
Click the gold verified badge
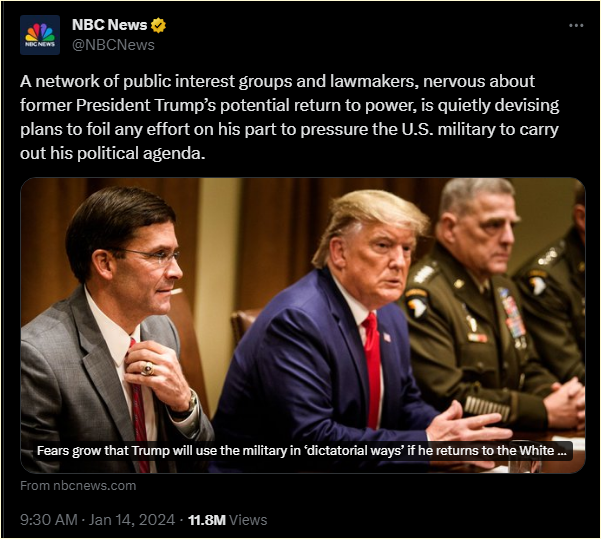click(x=159, y=25)
